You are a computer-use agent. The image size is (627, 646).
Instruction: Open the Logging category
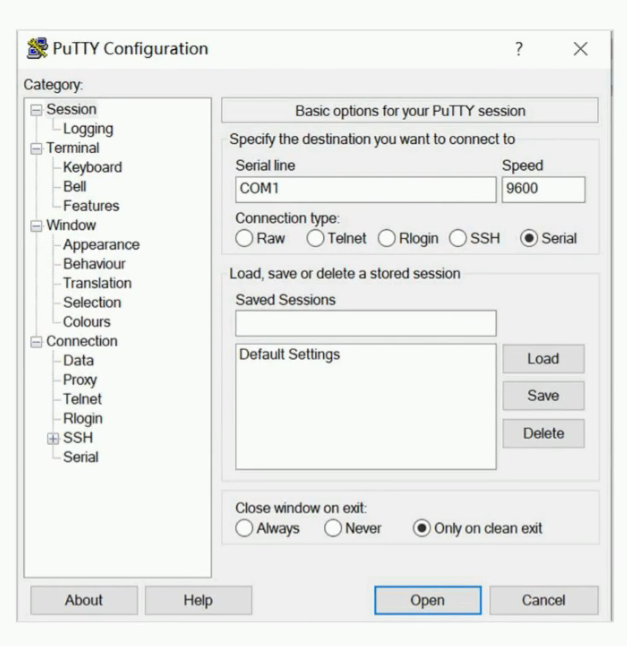88,129
